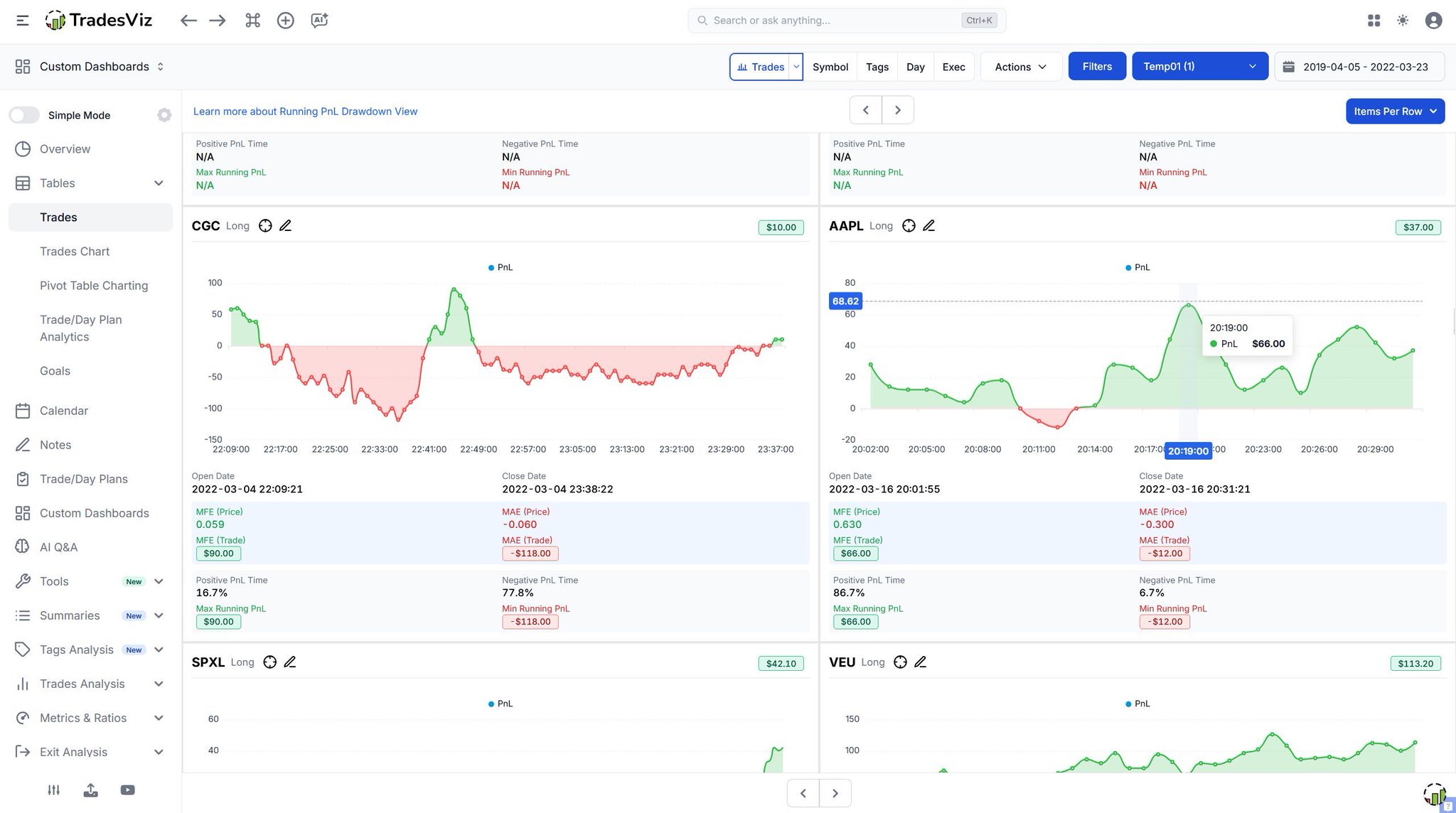Open the Trades view dropdown arrow
The width and height of the screenshot is (1456, 813).
point(796,67)
